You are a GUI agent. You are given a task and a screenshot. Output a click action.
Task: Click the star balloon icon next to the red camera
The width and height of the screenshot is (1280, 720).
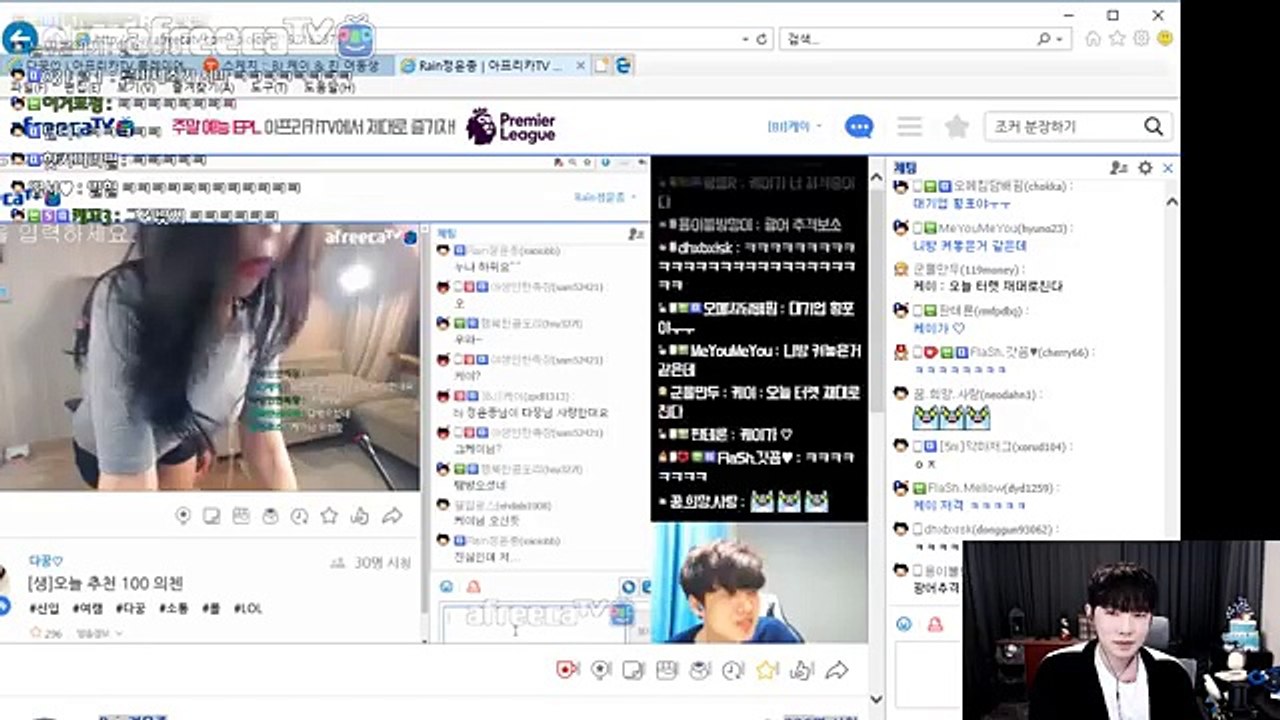point(600,670)
